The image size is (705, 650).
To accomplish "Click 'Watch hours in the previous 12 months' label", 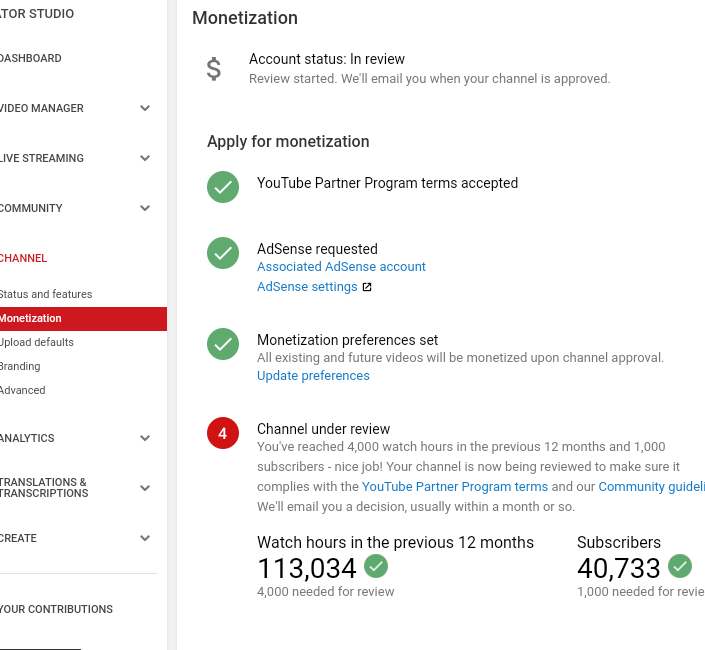I will (x=396, y=542).
